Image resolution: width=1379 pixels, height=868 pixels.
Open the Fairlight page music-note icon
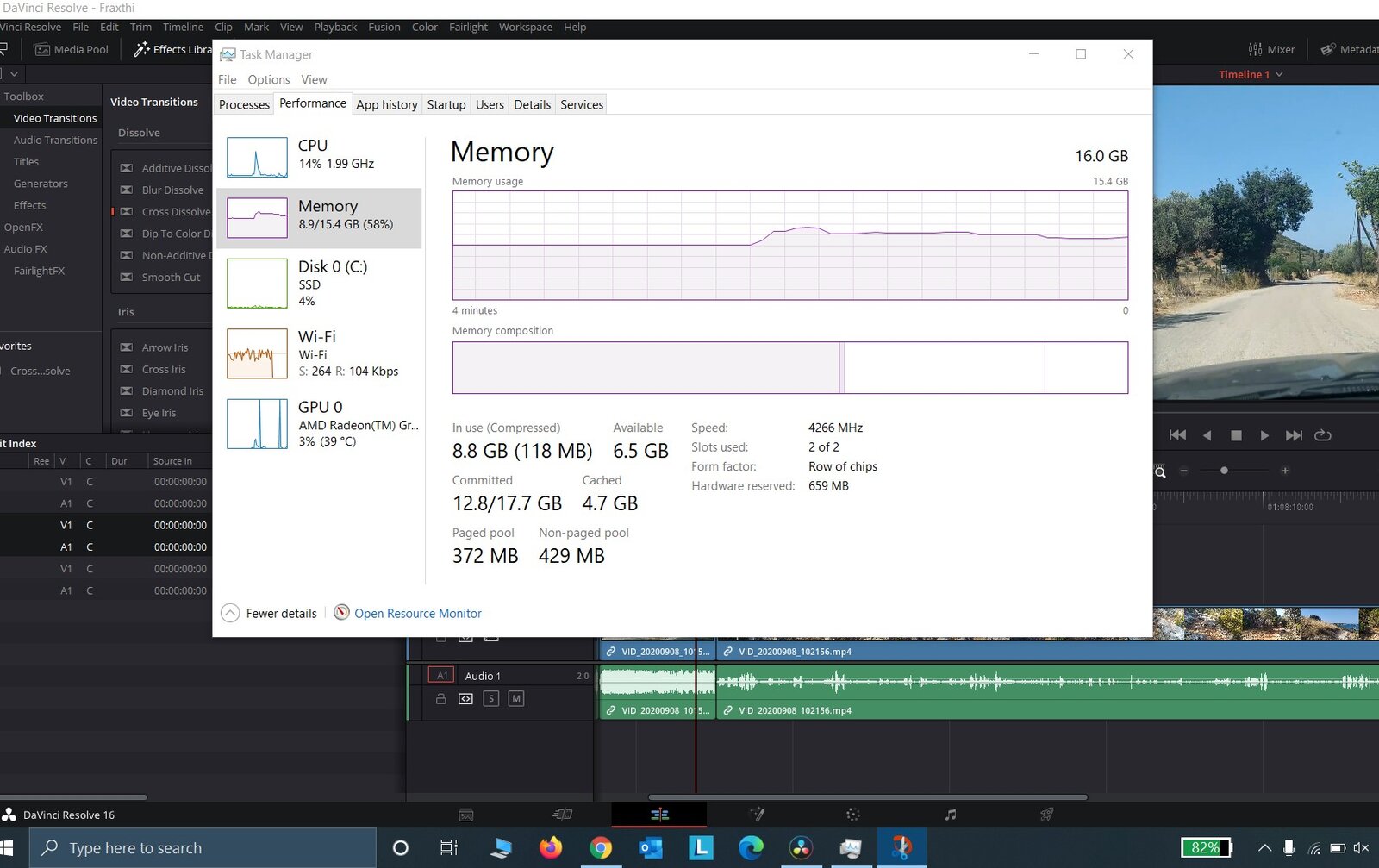tap(950, 815)
